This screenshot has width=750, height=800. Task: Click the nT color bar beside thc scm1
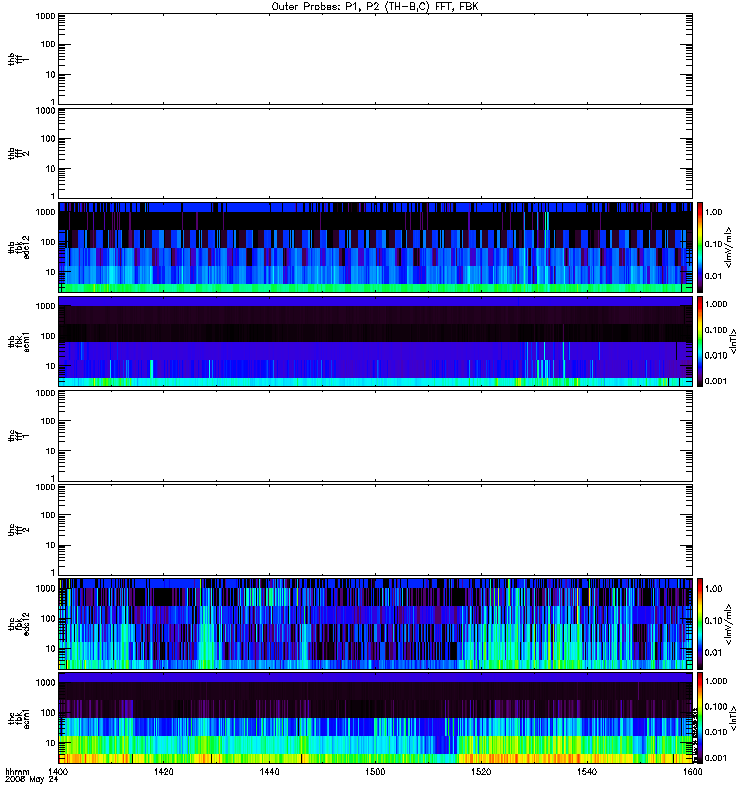coord(700,718)
